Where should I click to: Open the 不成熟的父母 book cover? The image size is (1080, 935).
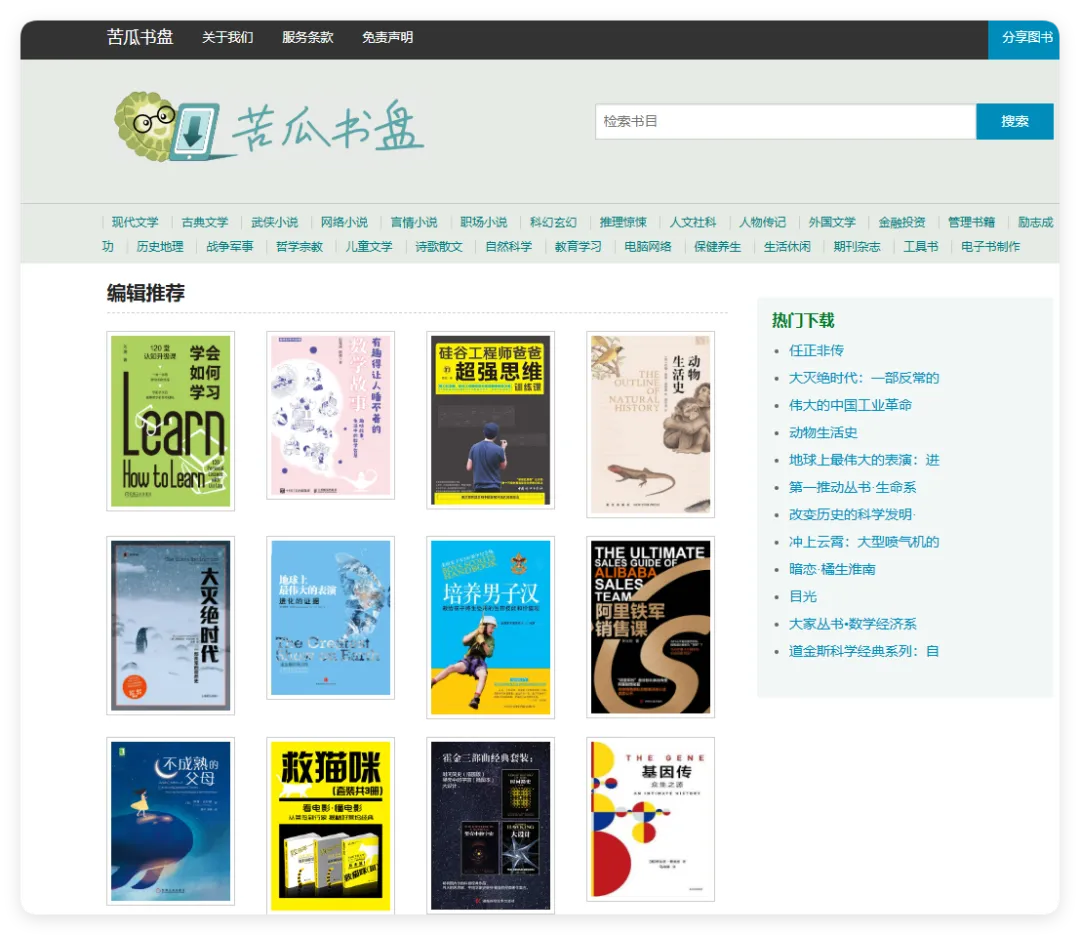pyautogui.click(x=171, y=821)
